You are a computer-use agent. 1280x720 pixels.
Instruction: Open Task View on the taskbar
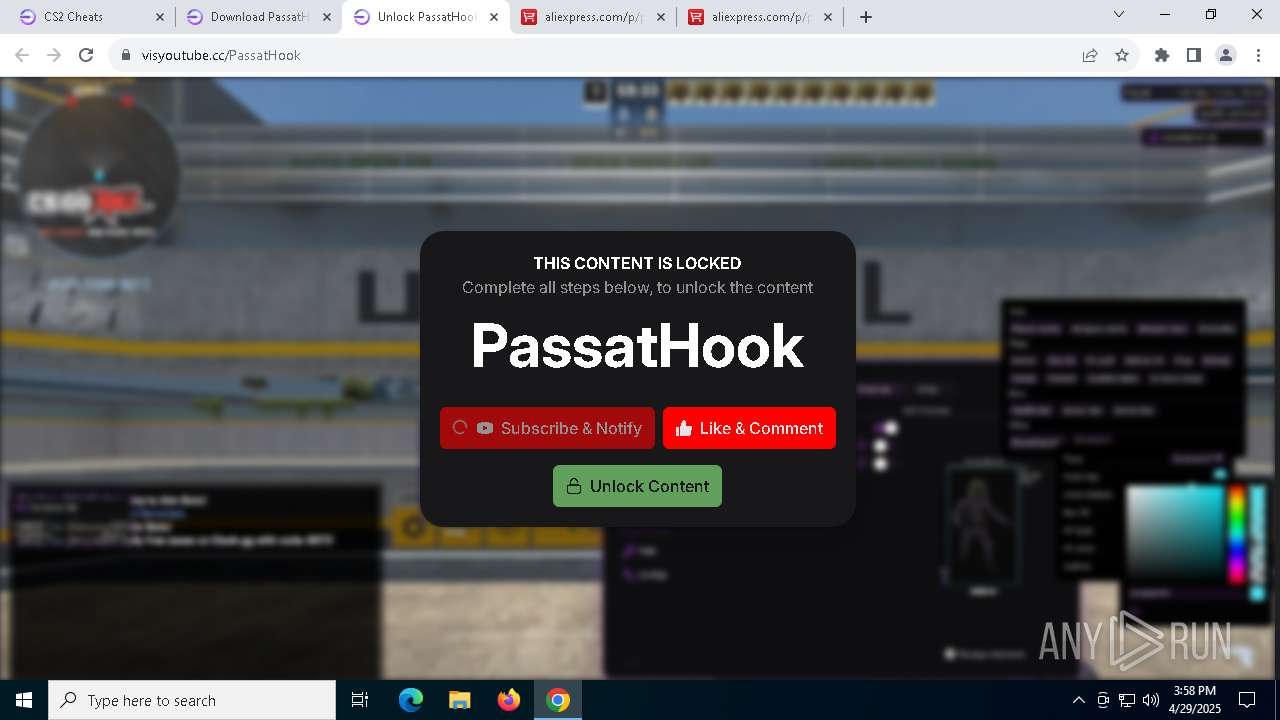360,700
